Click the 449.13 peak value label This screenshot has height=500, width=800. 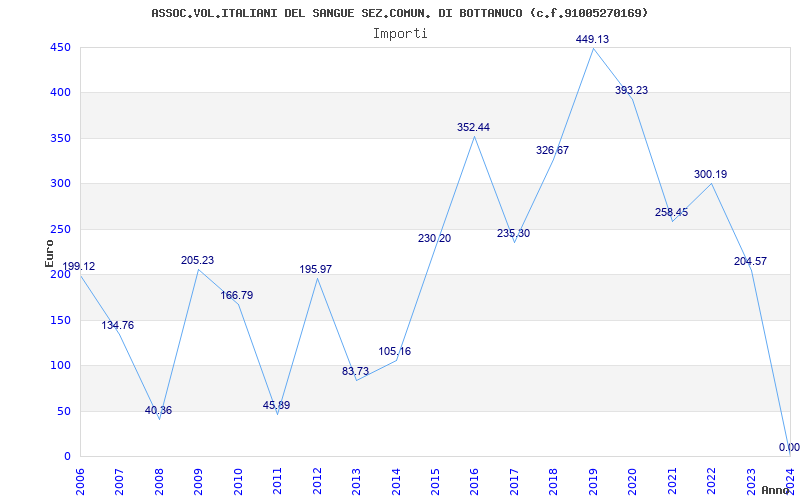pos(592,39)
